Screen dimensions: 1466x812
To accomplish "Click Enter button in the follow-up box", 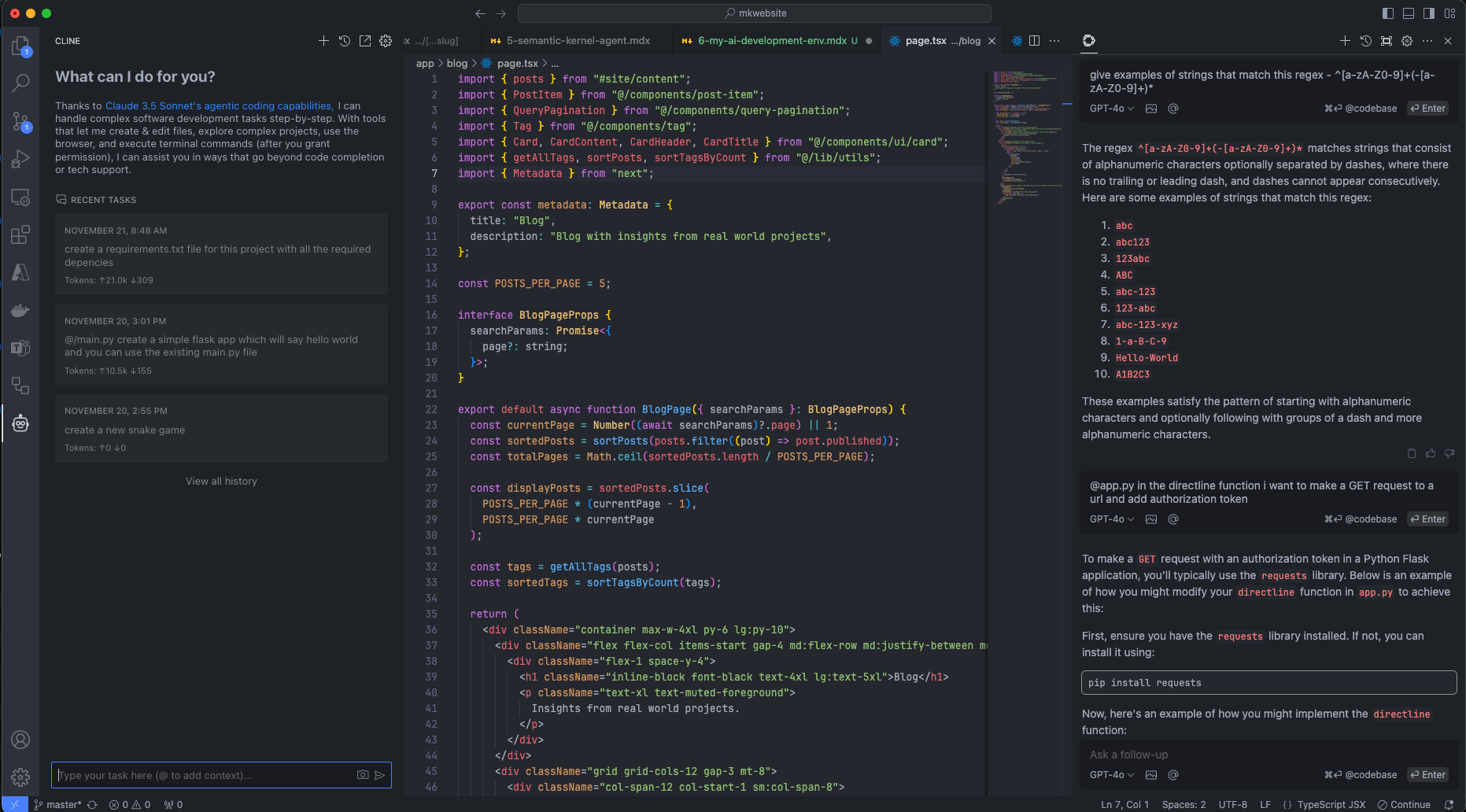I will coord(1428,775).
